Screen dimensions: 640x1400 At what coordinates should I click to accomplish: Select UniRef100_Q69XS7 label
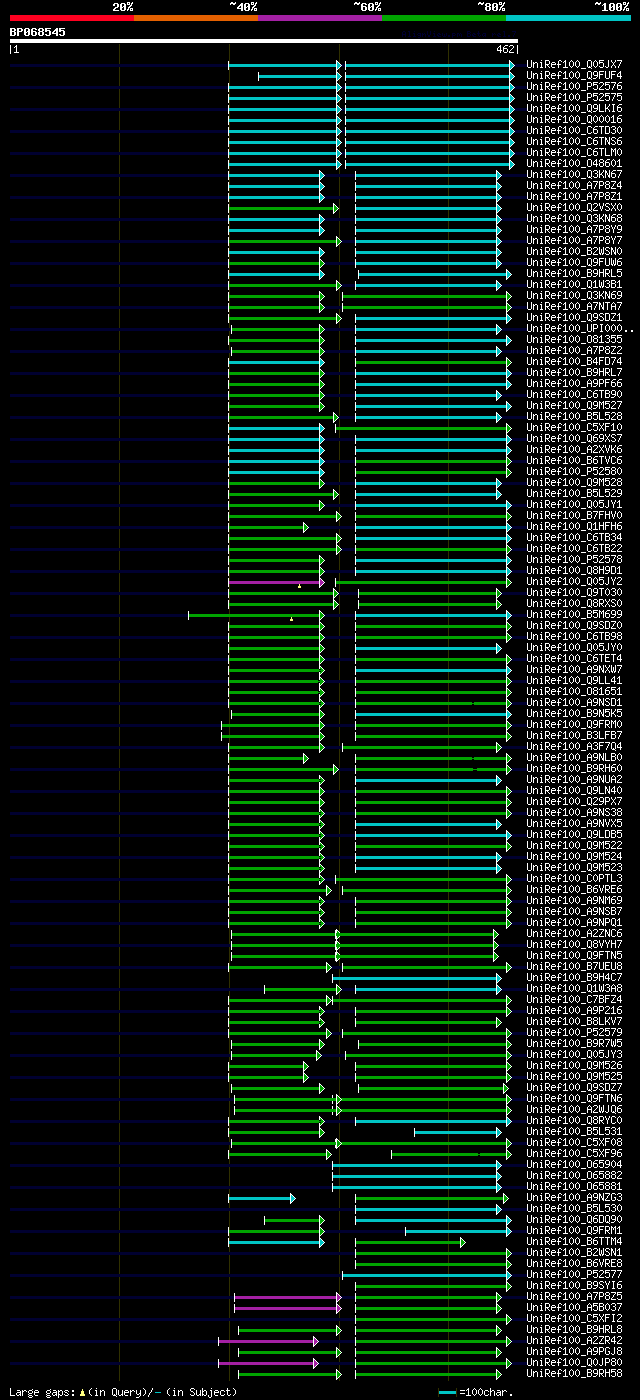pos(574,438)
